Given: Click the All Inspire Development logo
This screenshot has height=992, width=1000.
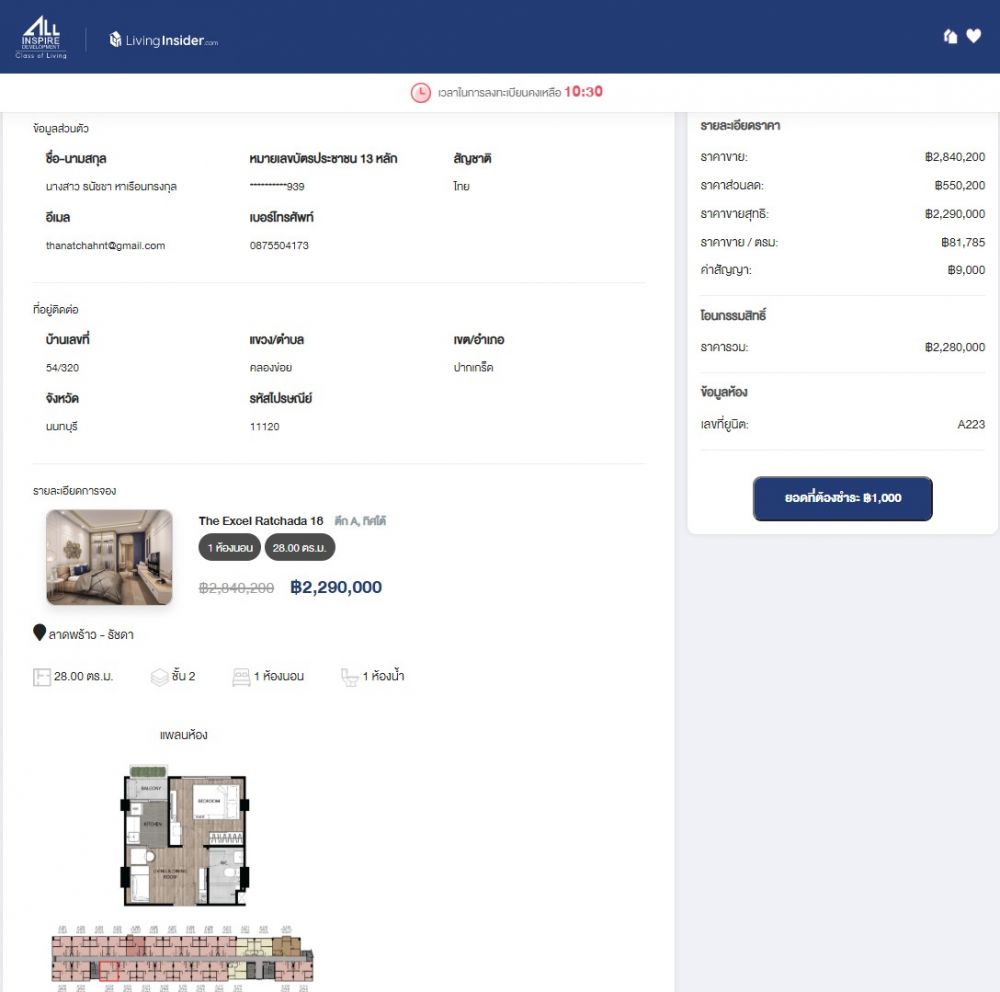Looking at the screenshot, I should (x=41, y=37).
